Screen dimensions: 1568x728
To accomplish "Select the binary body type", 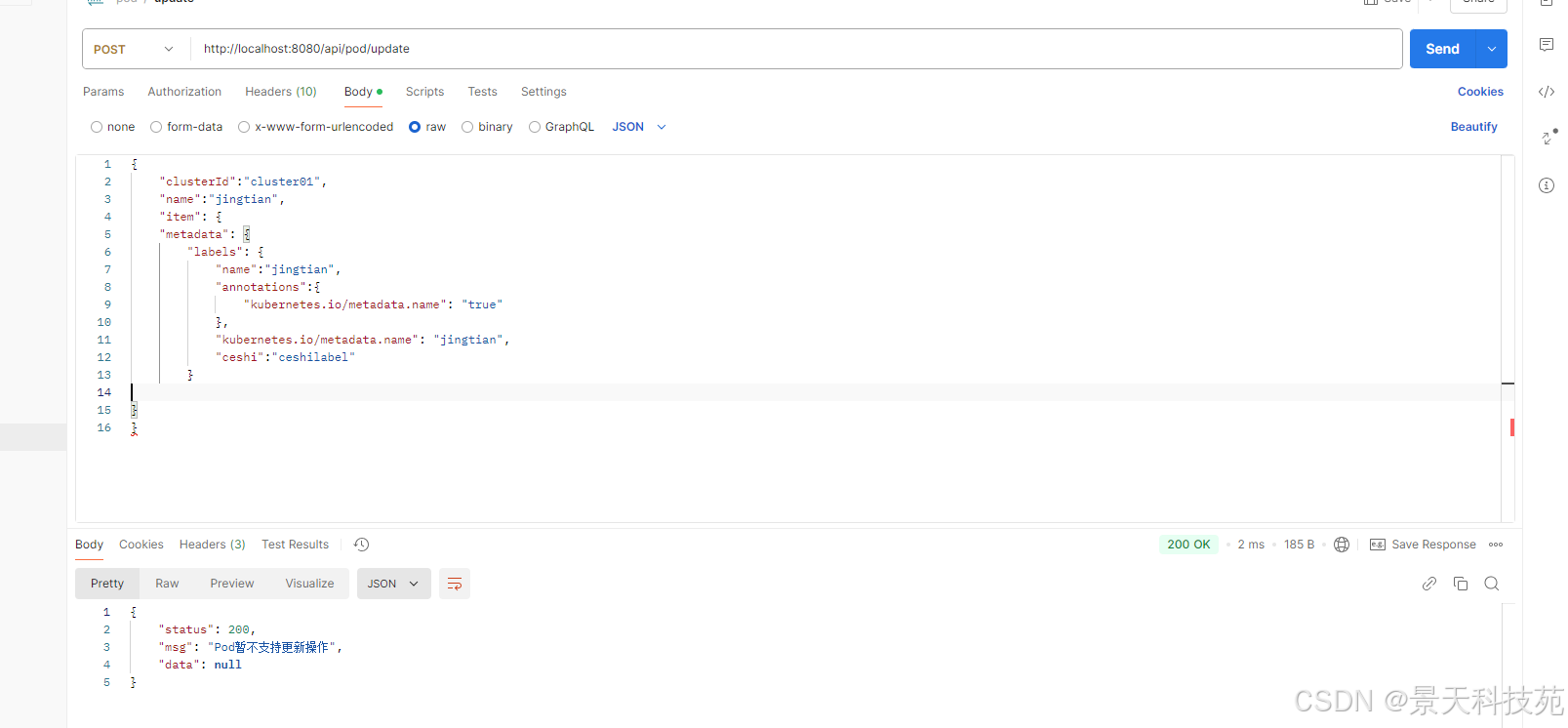I will pyautogui.click(x=467, y=127).
